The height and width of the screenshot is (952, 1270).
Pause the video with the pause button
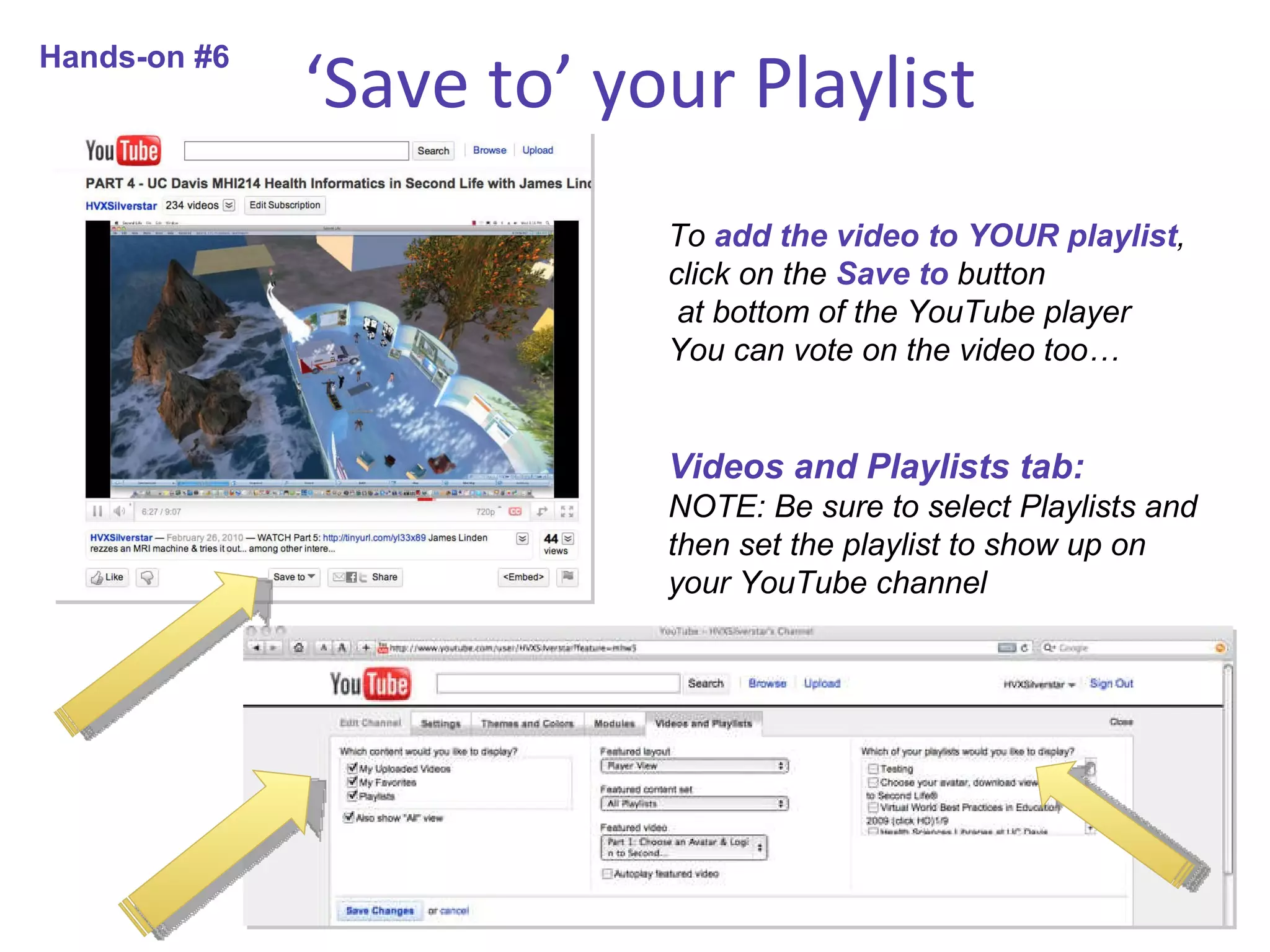(x=97, y=511)
